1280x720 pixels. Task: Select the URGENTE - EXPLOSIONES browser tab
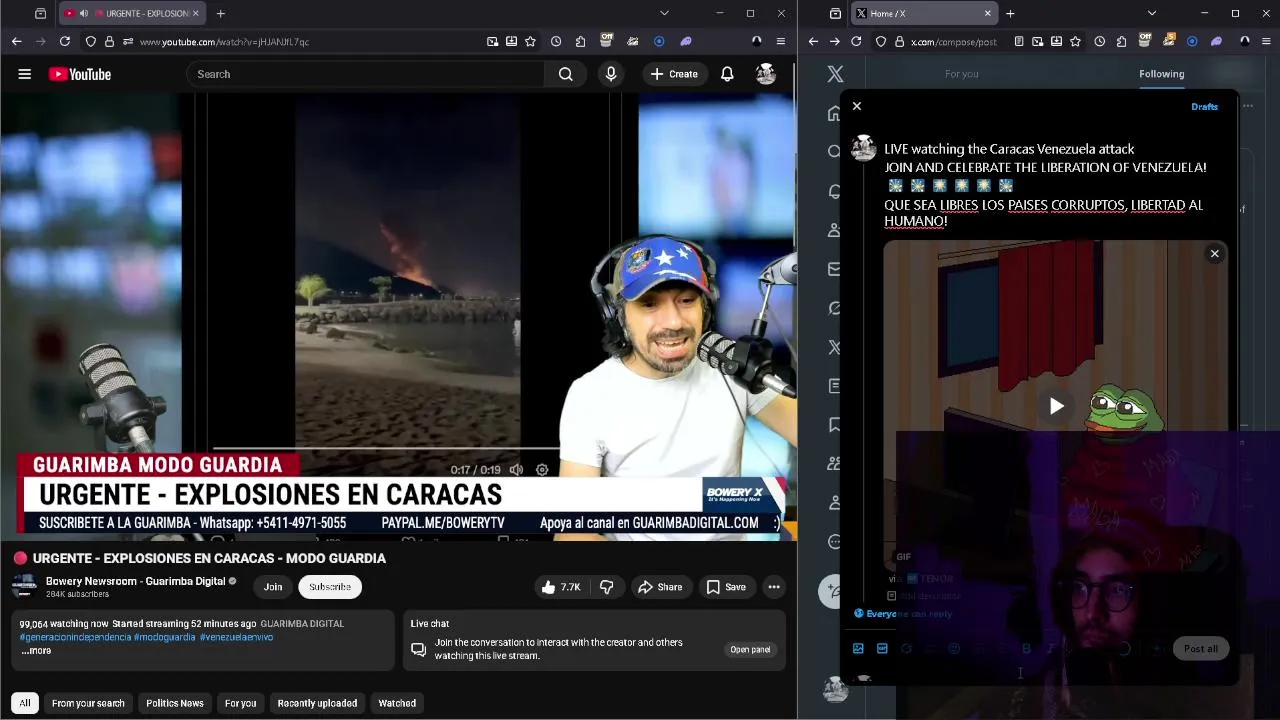pos(131,13)
